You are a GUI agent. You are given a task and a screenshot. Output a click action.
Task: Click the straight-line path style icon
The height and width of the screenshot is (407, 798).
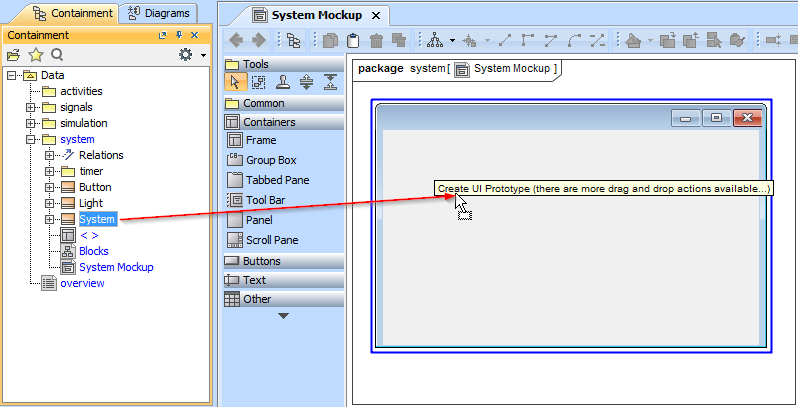505,40
